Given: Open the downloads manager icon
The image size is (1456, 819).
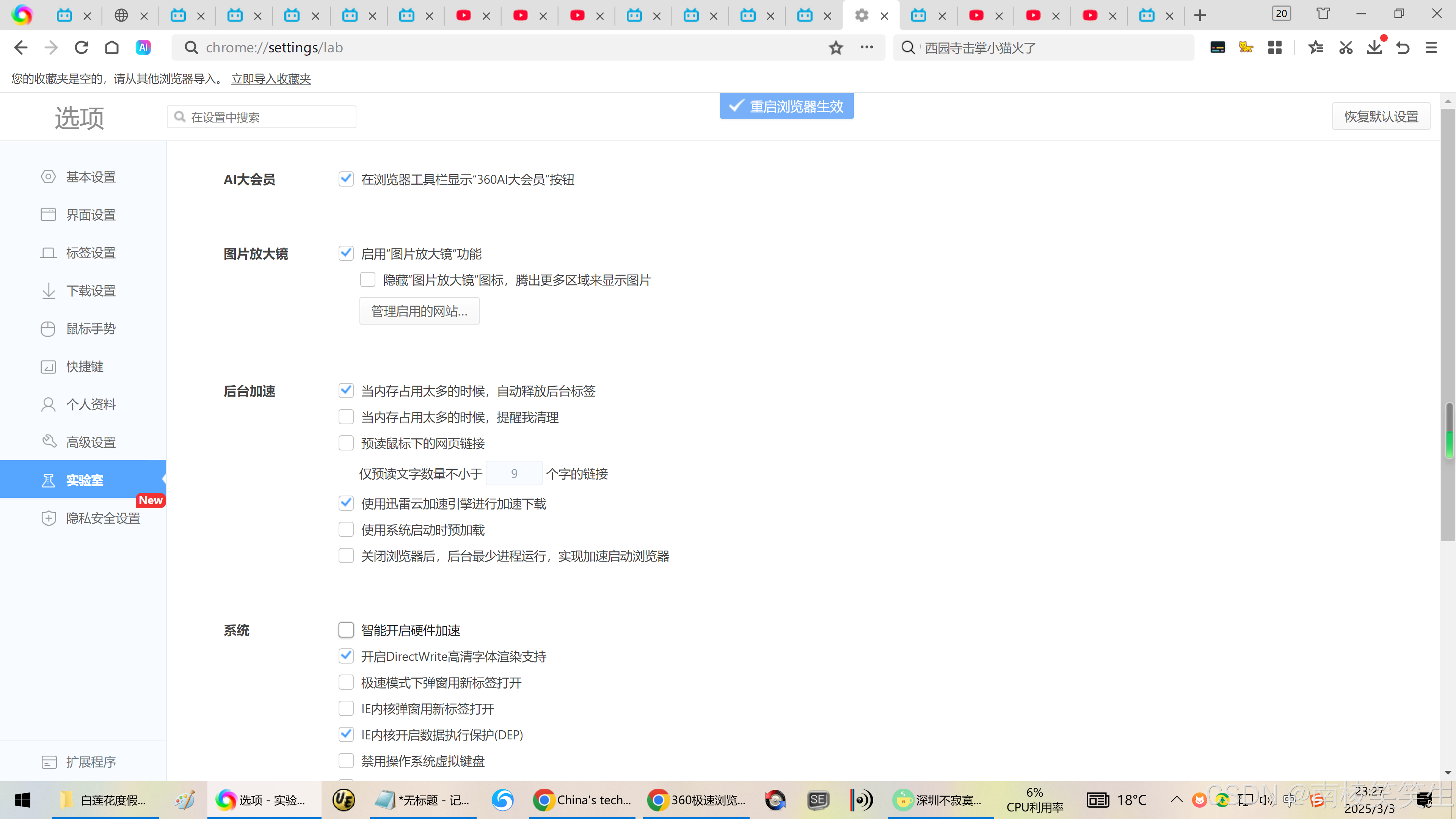Looking at the screenshot, I should click(x=1374, y=47).
